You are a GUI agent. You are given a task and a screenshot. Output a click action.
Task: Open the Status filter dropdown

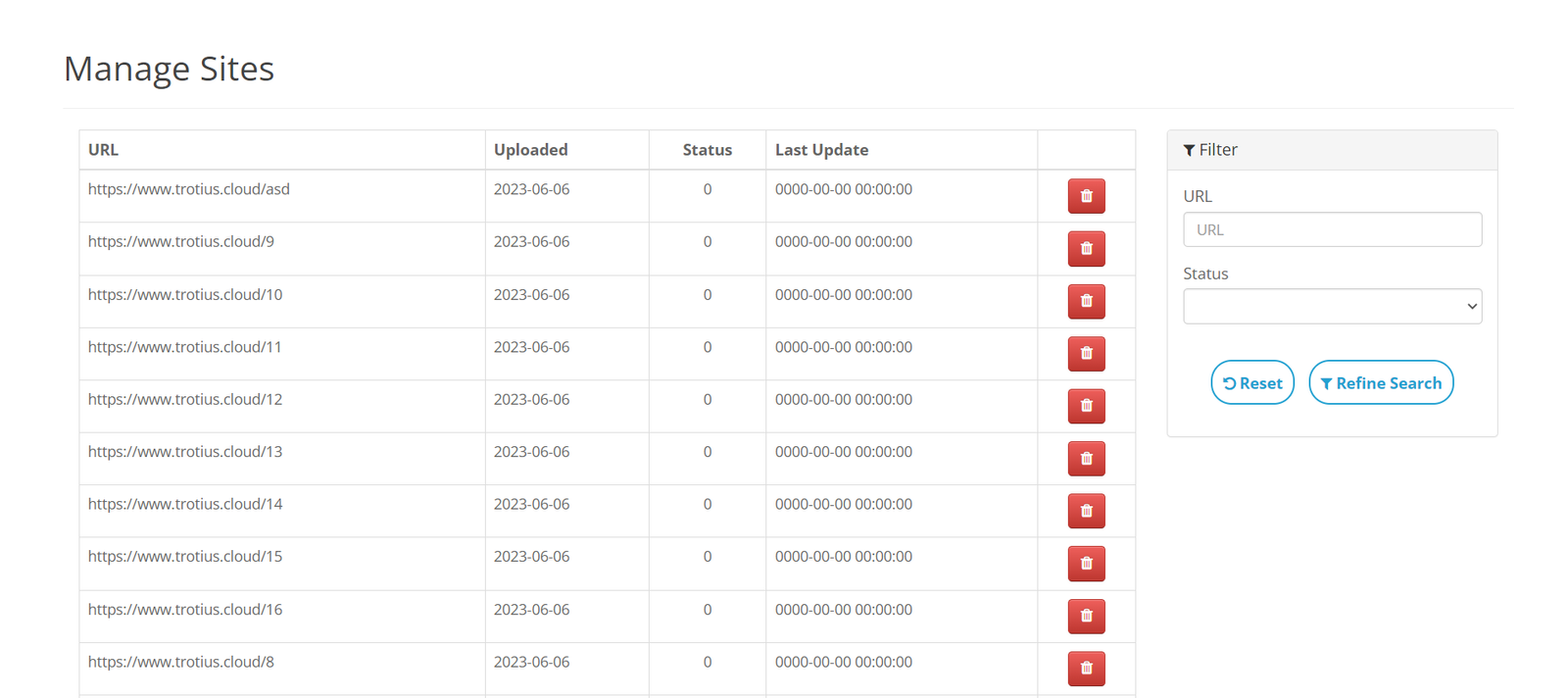pos(1332,306)
